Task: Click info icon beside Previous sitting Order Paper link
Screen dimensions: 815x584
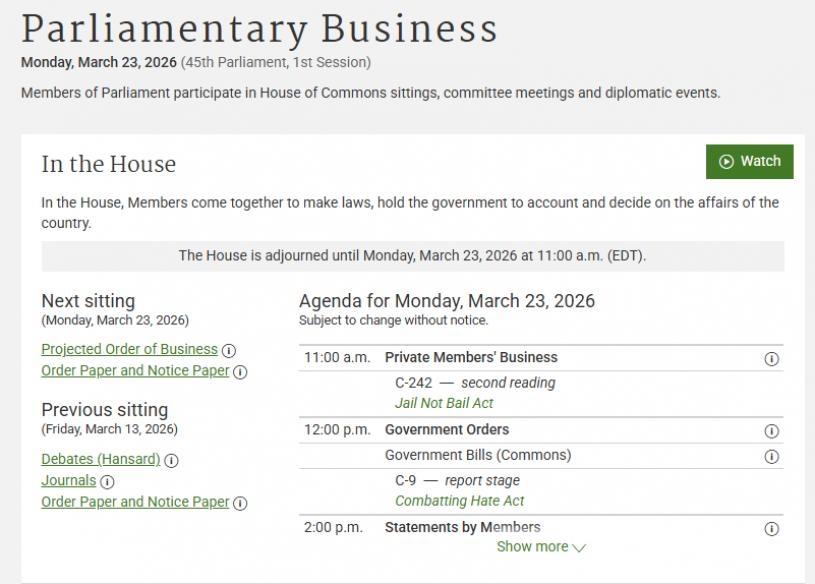Action: 240,503
